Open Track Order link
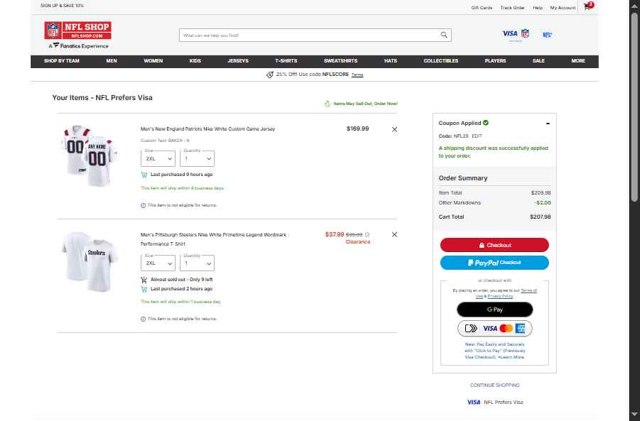This screenshot has height=421, width=640. [512, 8]
